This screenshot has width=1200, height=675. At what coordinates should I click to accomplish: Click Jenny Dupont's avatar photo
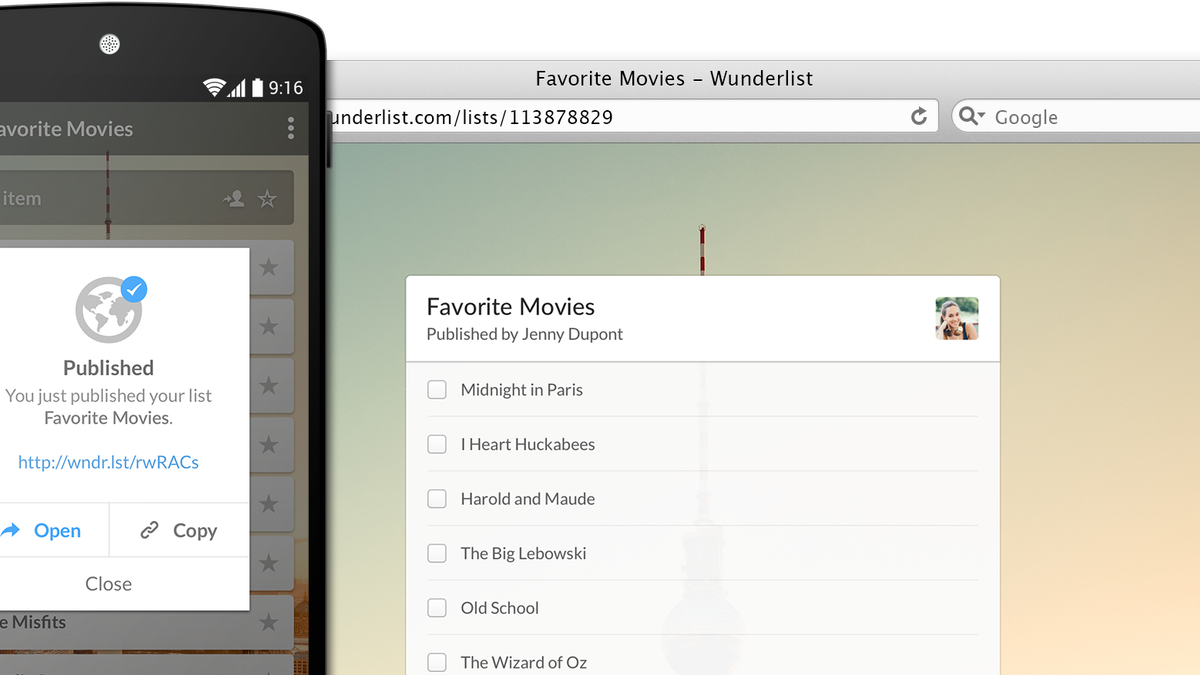click(x=957, y=319)
